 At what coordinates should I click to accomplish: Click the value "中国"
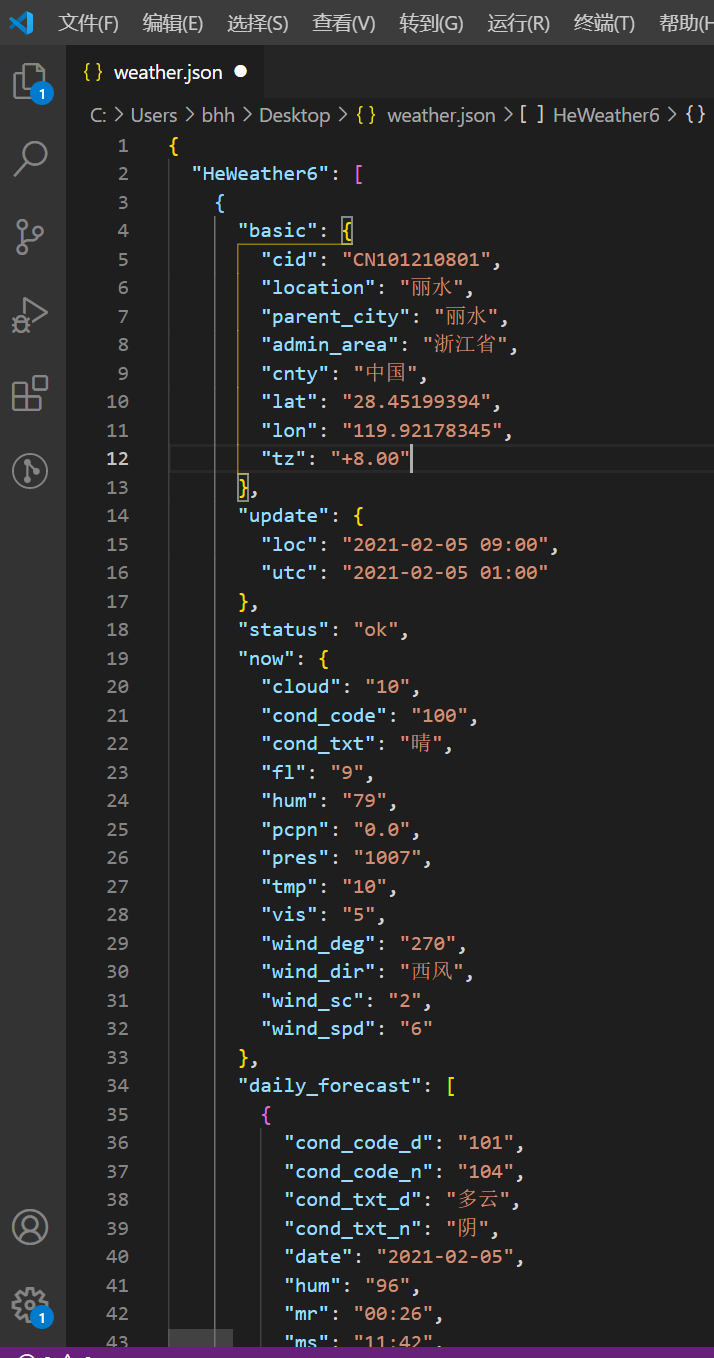(x=386, y=373)
